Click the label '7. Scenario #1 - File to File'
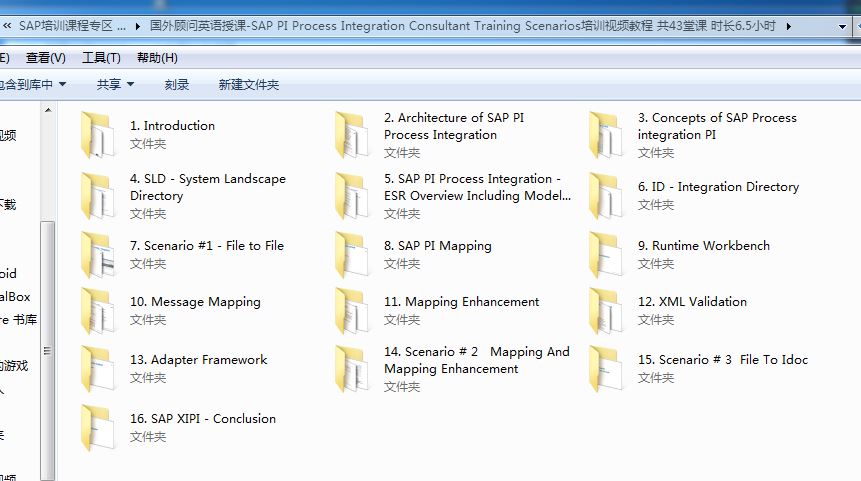The image size is (861, 481). click(207, 245)
